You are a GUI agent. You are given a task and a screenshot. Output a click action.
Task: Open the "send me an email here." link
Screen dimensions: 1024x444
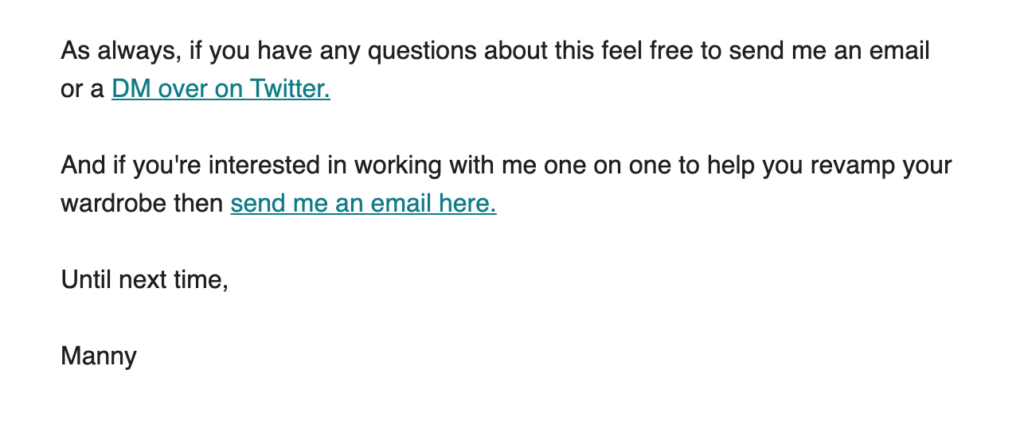[x=363, y=204]
